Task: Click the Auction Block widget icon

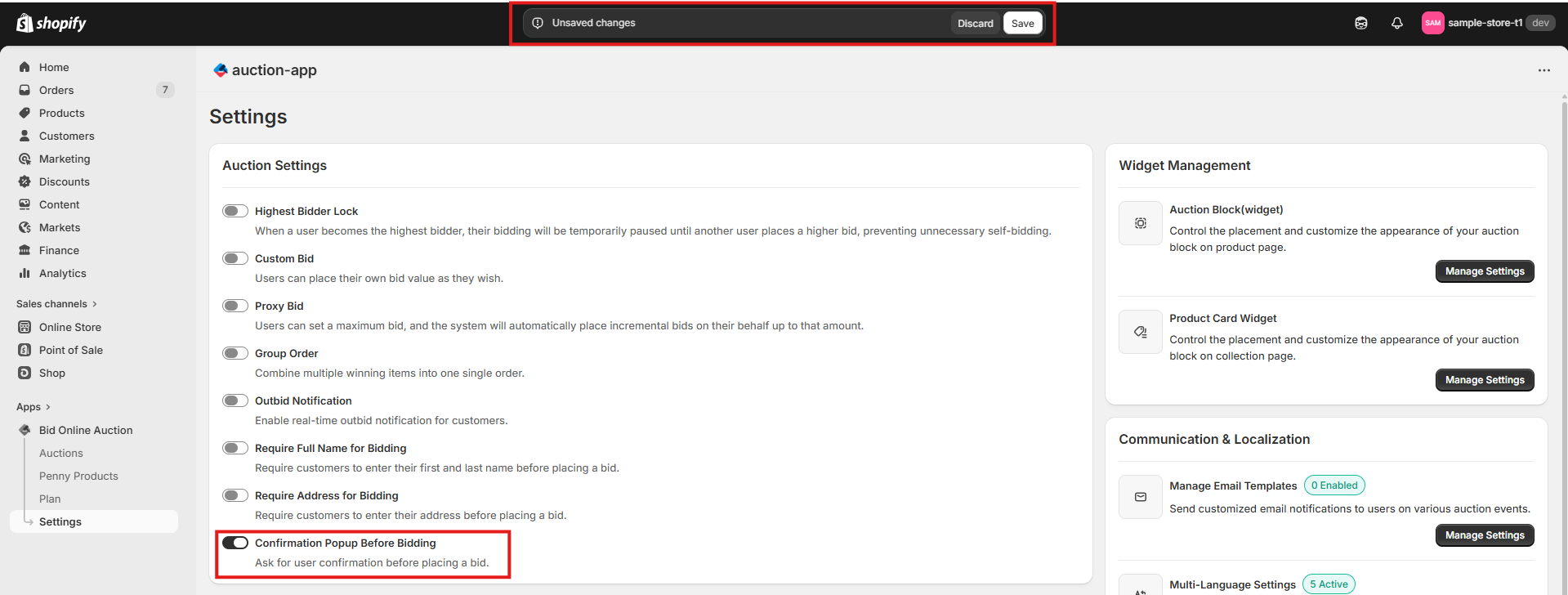Action: coord(1141,223)
